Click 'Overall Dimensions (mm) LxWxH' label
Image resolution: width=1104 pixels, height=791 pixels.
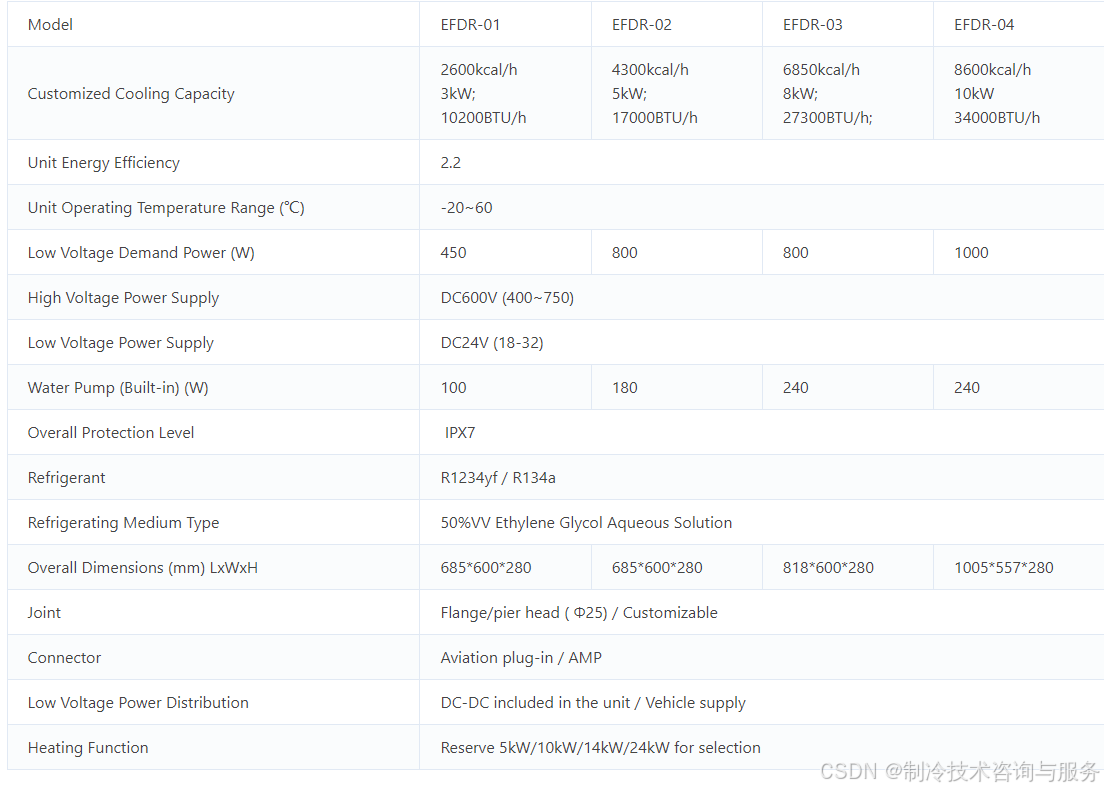point(142,568)
